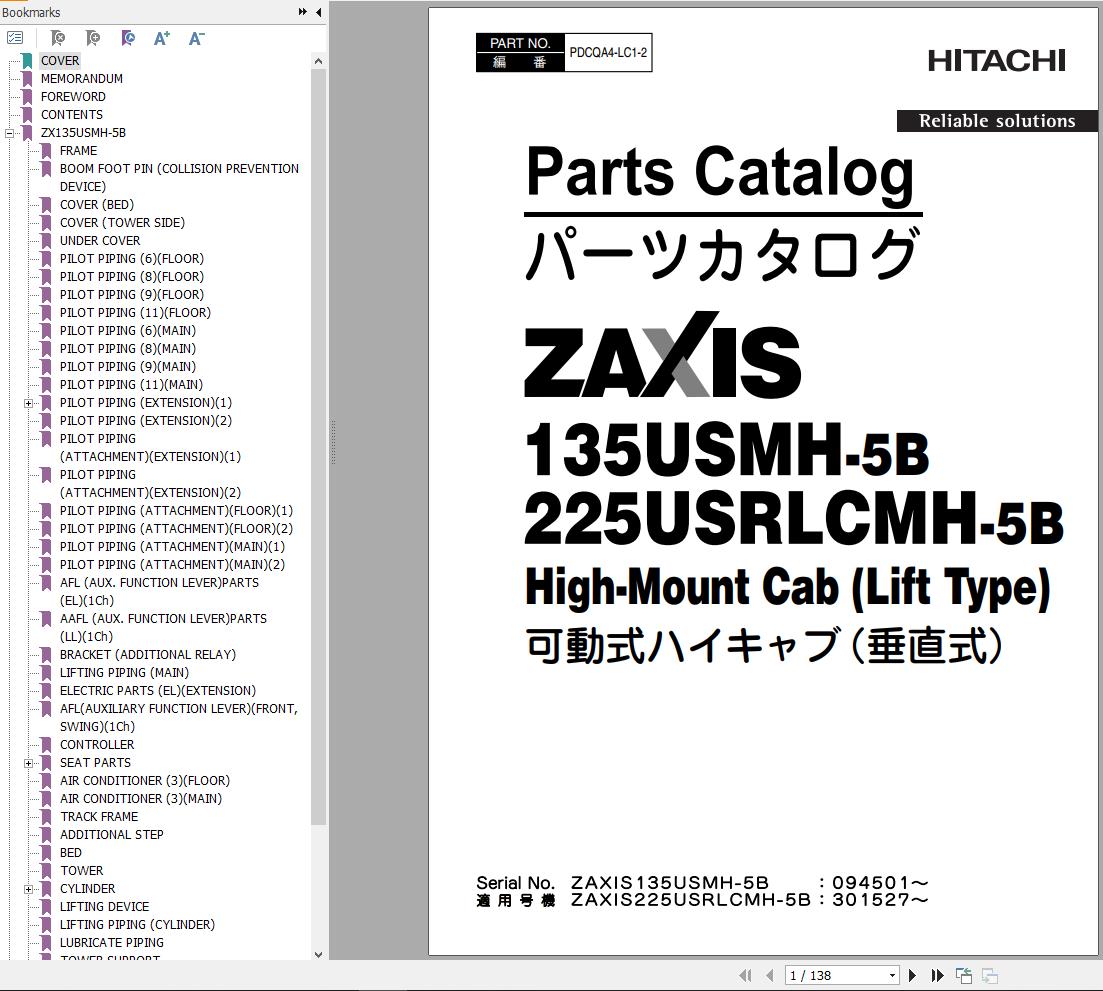Open the CONTENTS bookmark
Screen dimensions: 1103x991
click(72, 115)
